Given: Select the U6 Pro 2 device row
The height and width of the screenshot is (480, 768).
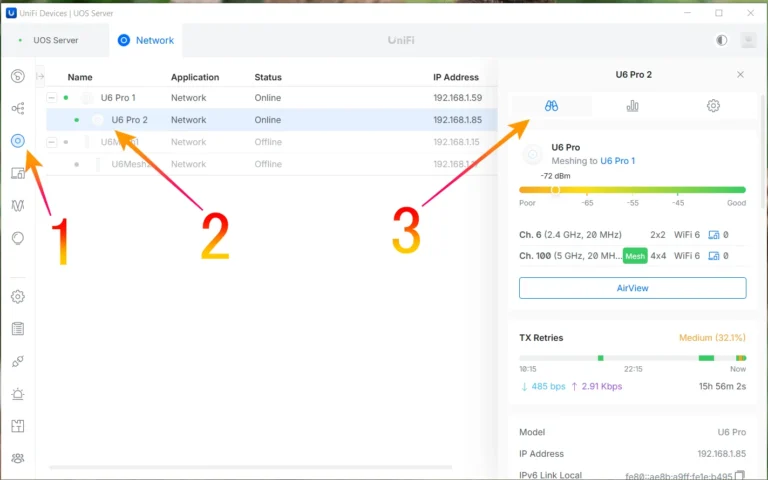Looking at the screenshot, I should [272, 120].
